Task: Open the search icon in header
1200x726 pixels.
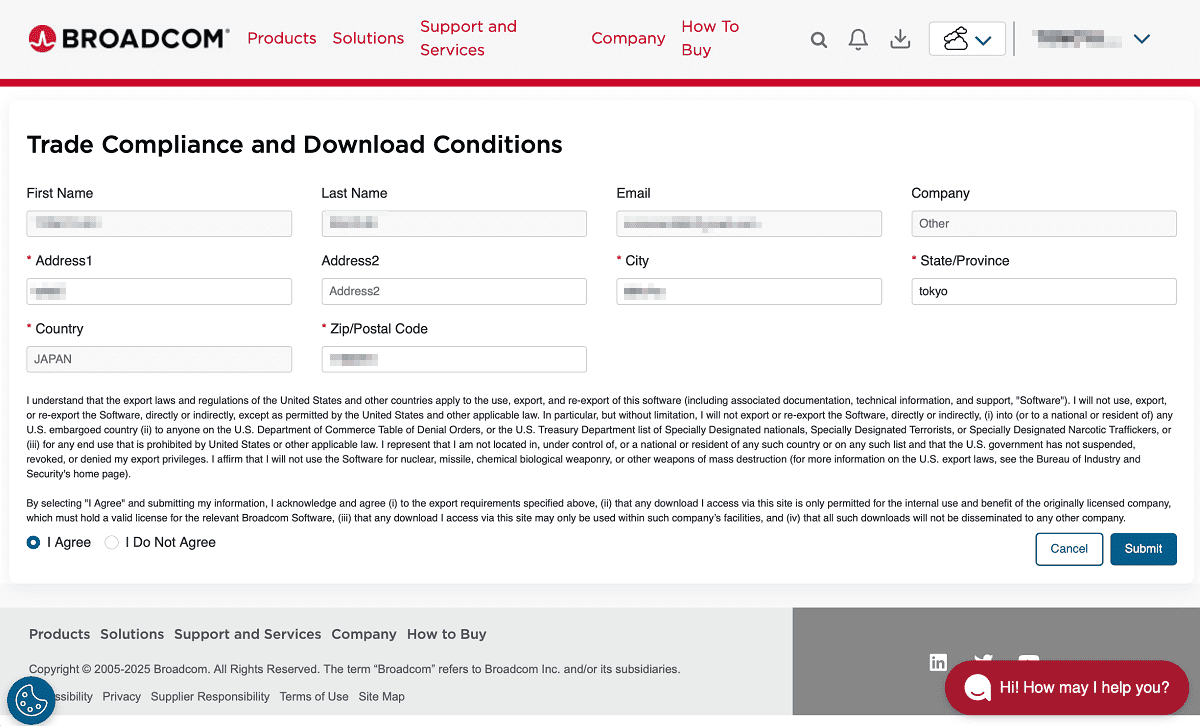Action: point(819,40)
